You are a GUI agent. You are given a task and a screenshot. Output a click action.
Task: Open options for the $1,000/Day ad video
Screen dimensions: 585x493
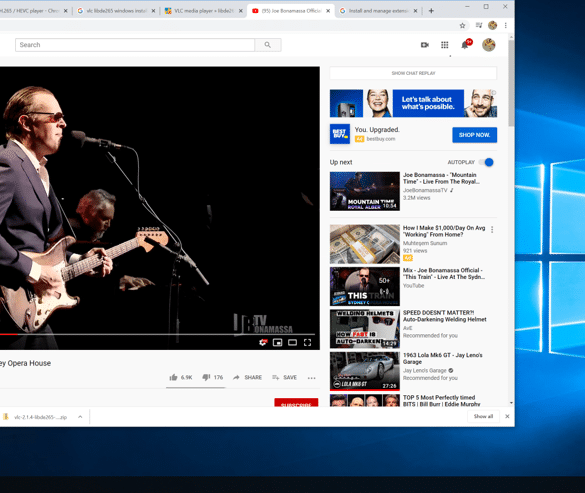pos(492,230)
